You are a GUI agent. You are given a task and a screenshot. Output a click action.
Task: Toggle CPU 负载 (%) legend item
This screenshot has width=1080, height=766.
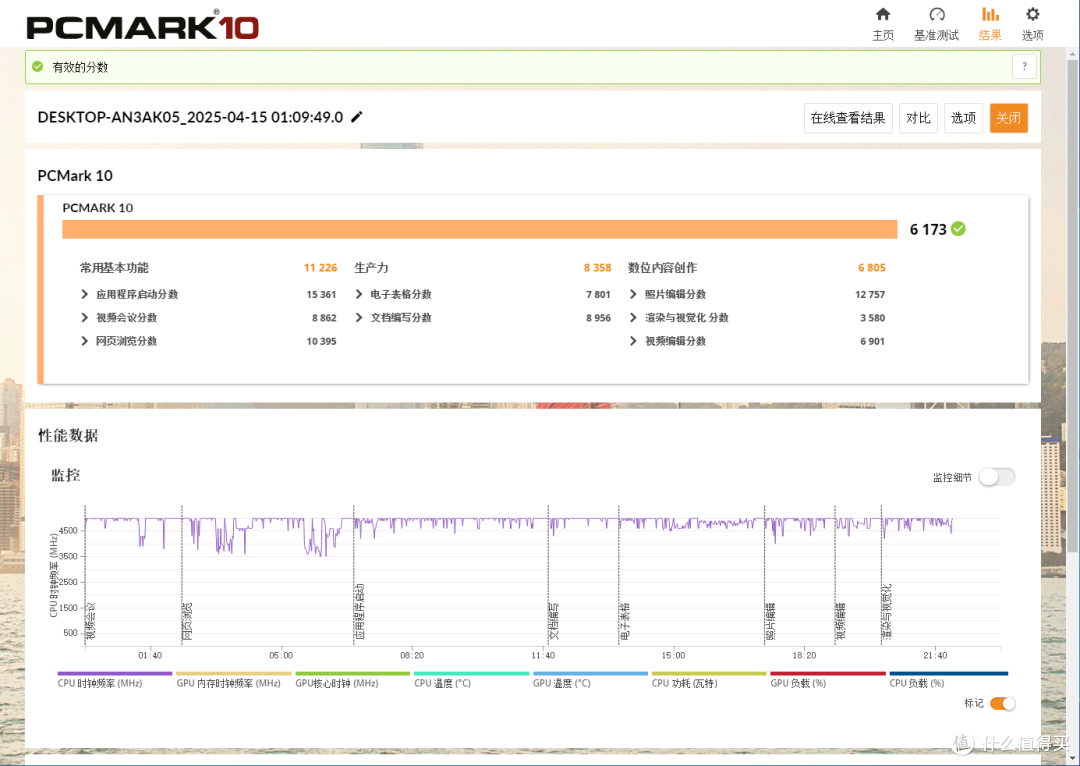coord(948,679)
